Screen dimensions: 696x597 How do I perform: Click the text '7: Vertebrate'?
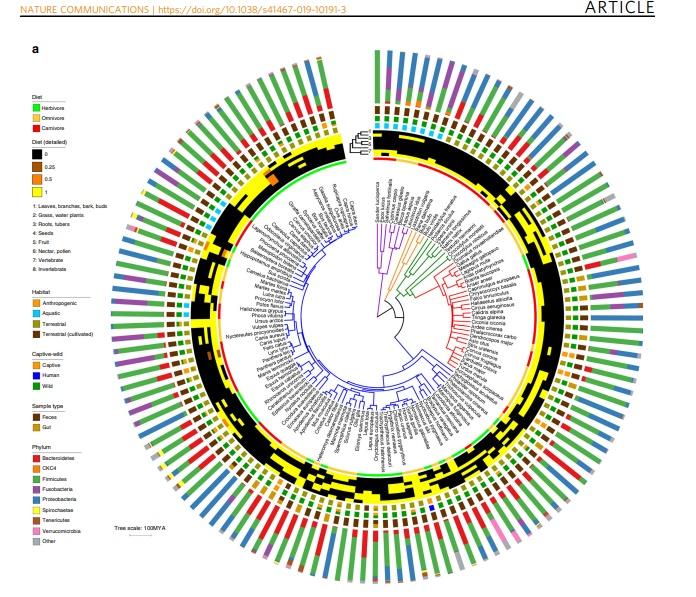point(48,260)
